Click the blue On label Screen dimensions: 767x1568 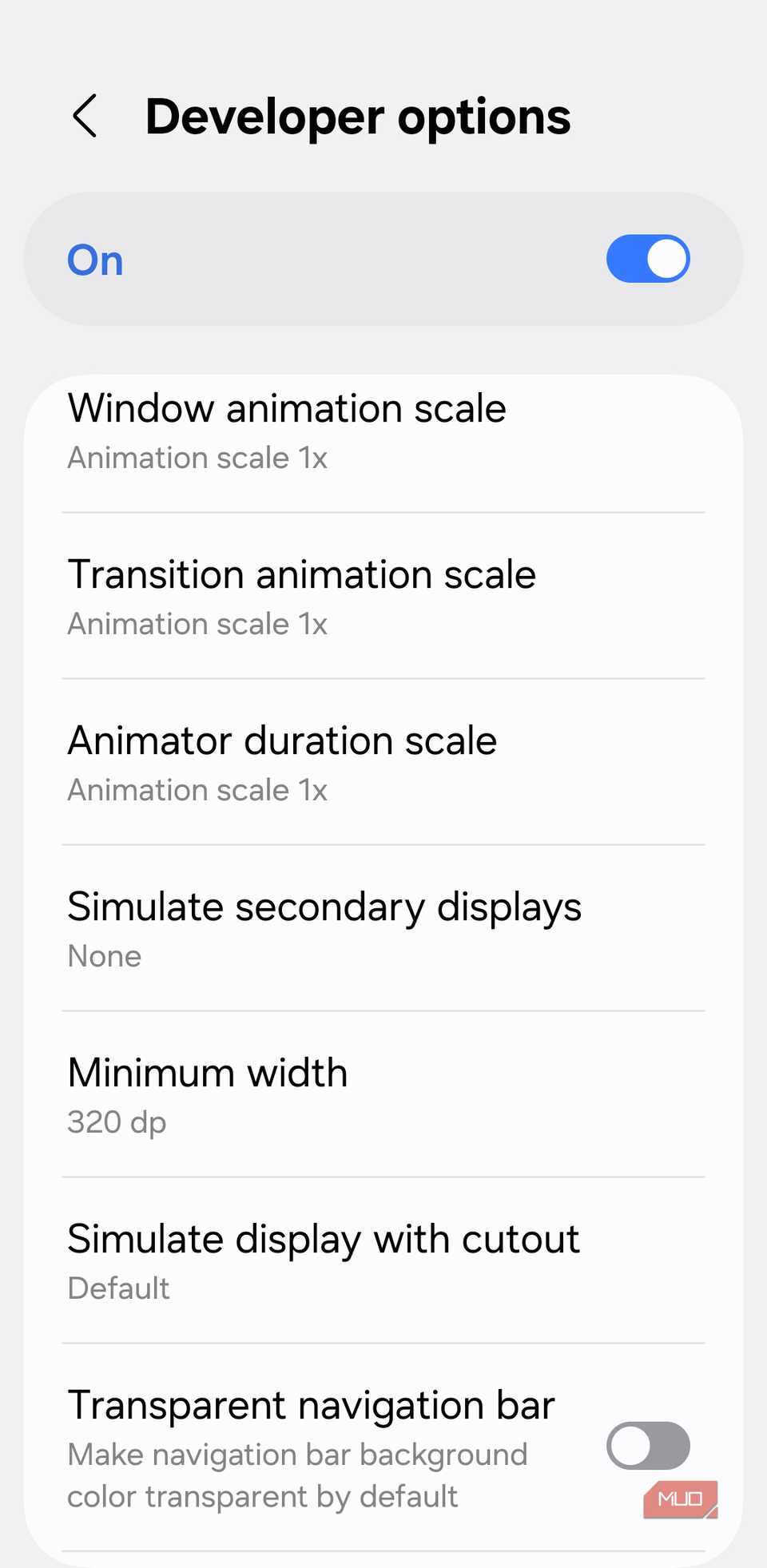[95, 260]
